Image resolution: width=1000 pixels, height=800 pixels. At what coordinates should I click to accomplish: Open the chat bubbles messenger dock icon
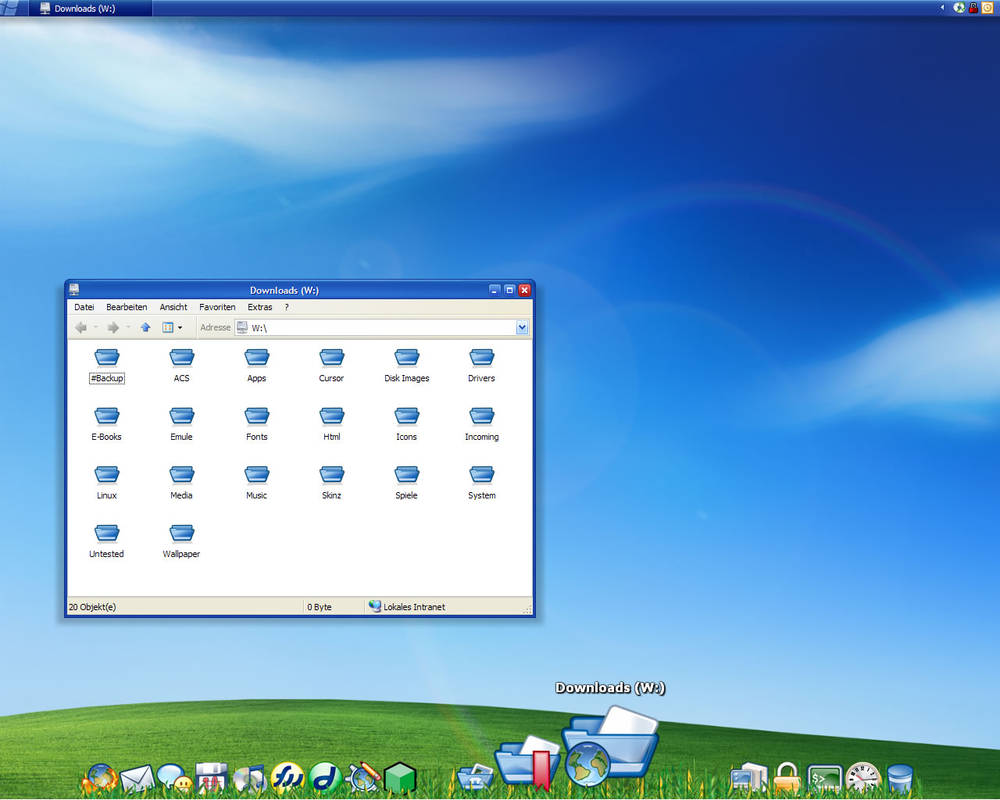pos(174,778)
